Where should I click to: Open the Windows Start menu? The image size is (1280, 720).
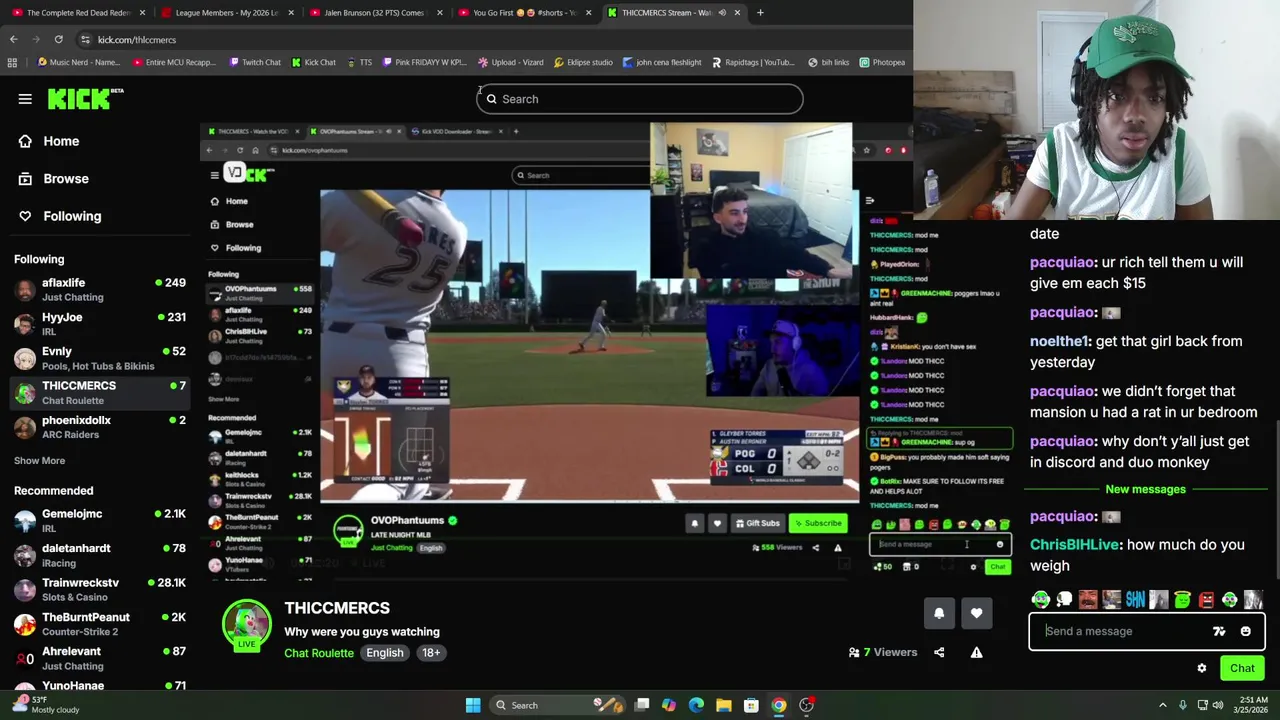473,705
